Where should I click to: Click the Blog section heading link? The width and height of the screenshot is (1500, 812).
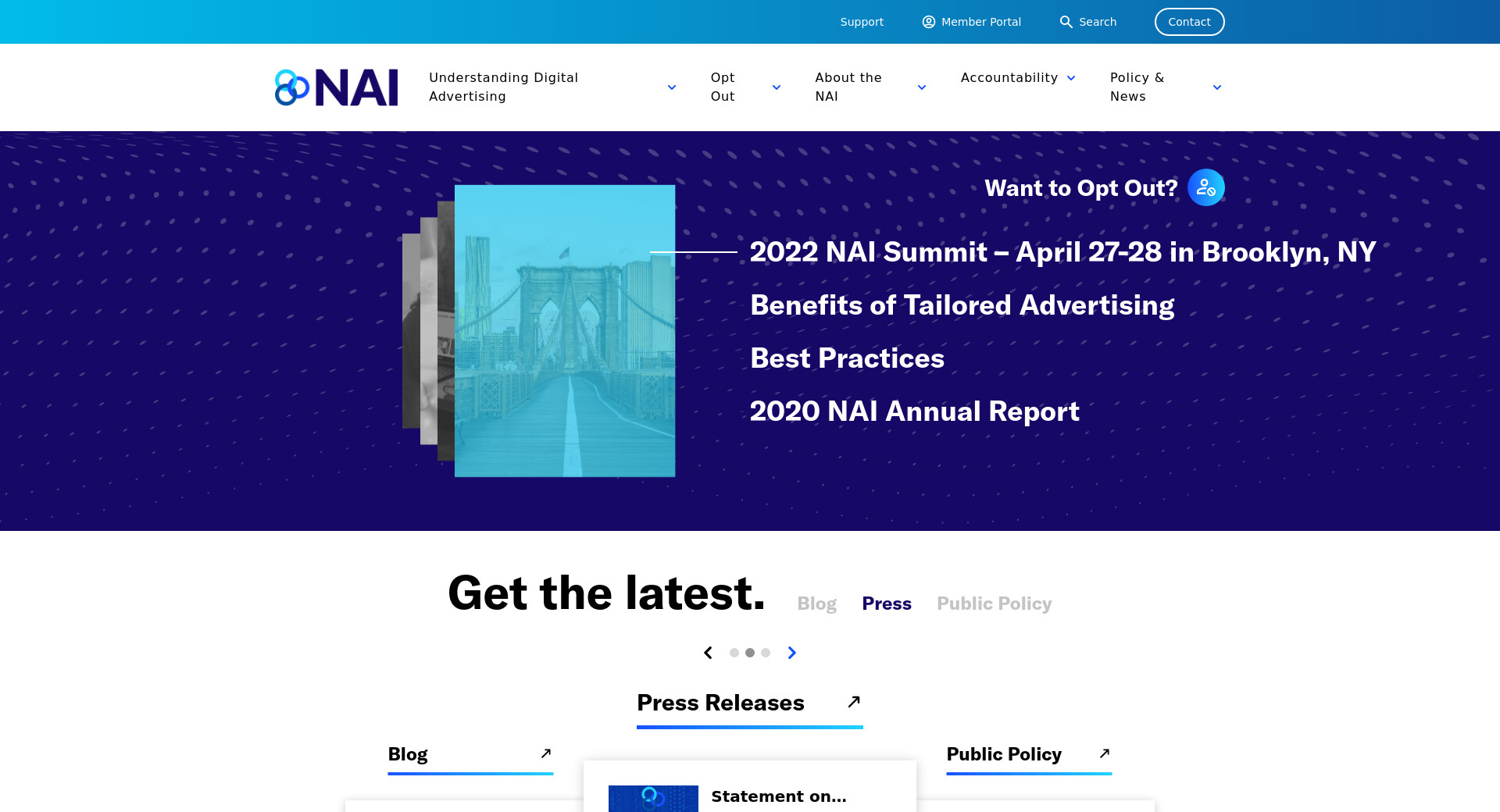pos(408,754)
